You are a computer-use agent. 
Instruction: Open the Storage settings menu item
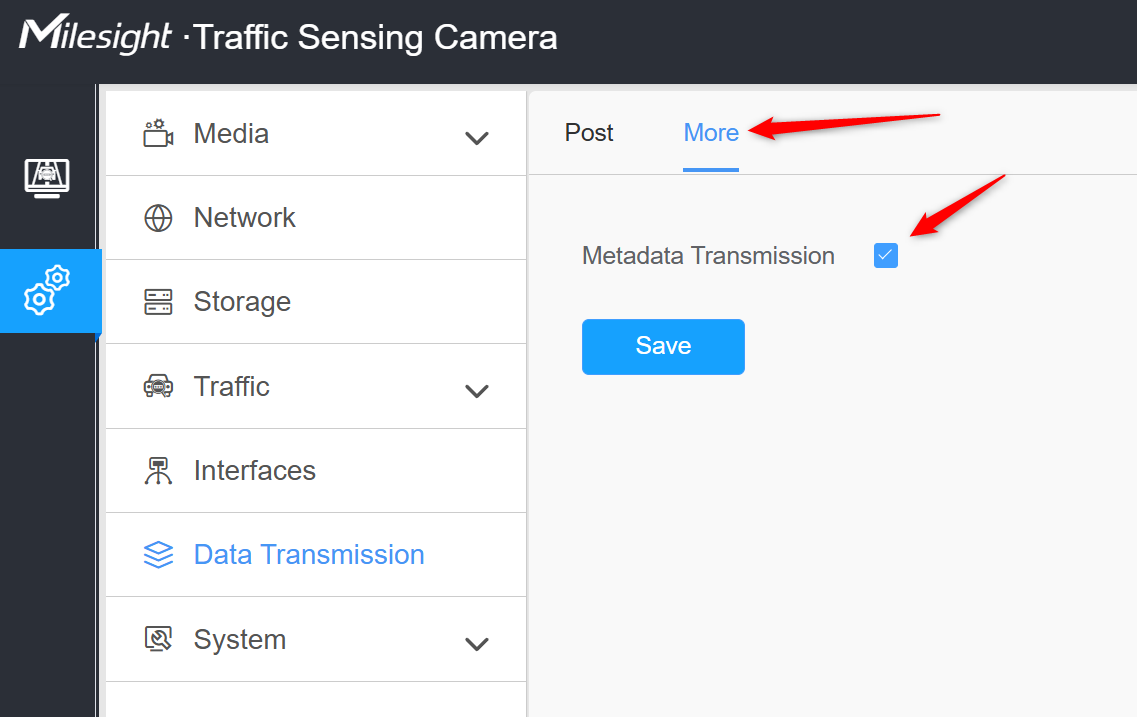315,302
